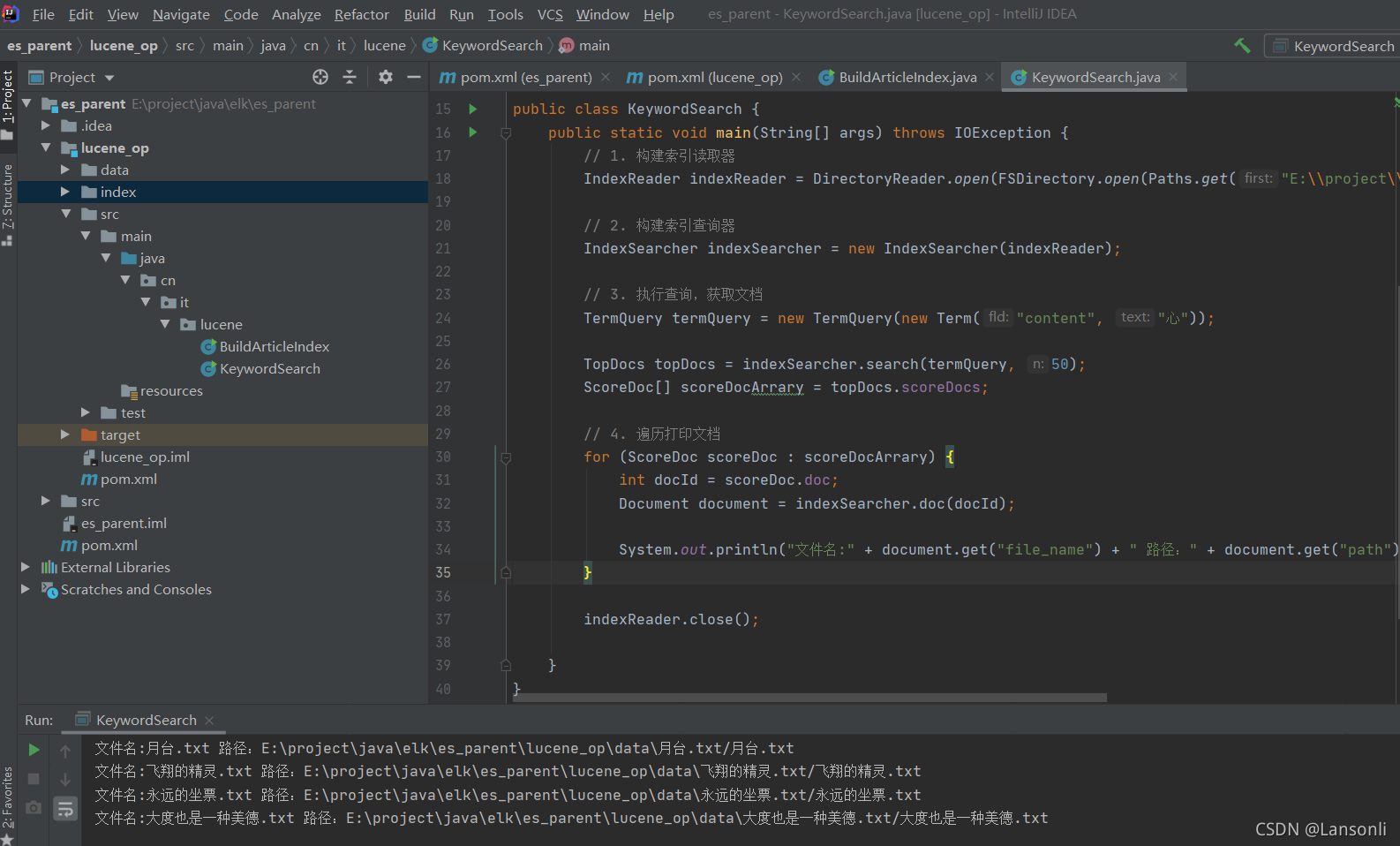The image size is (1400, 846).
Task: Open the KeywordSearch run configuration dropdown
Action: pyautogui.click(x=1333, y=46)
